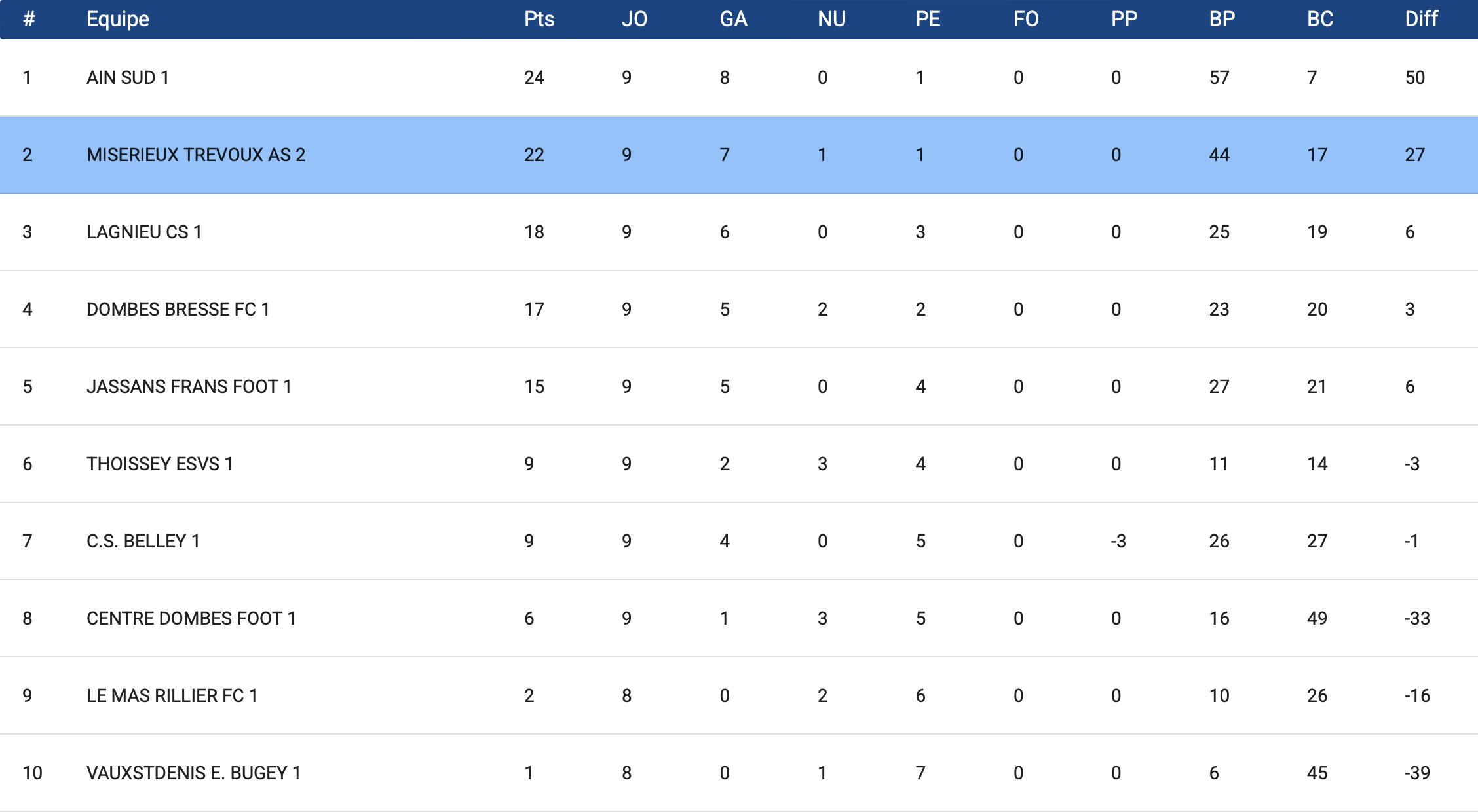Click the GA column header
This screenshot has width=1478, height=812.
coord(733,19)
